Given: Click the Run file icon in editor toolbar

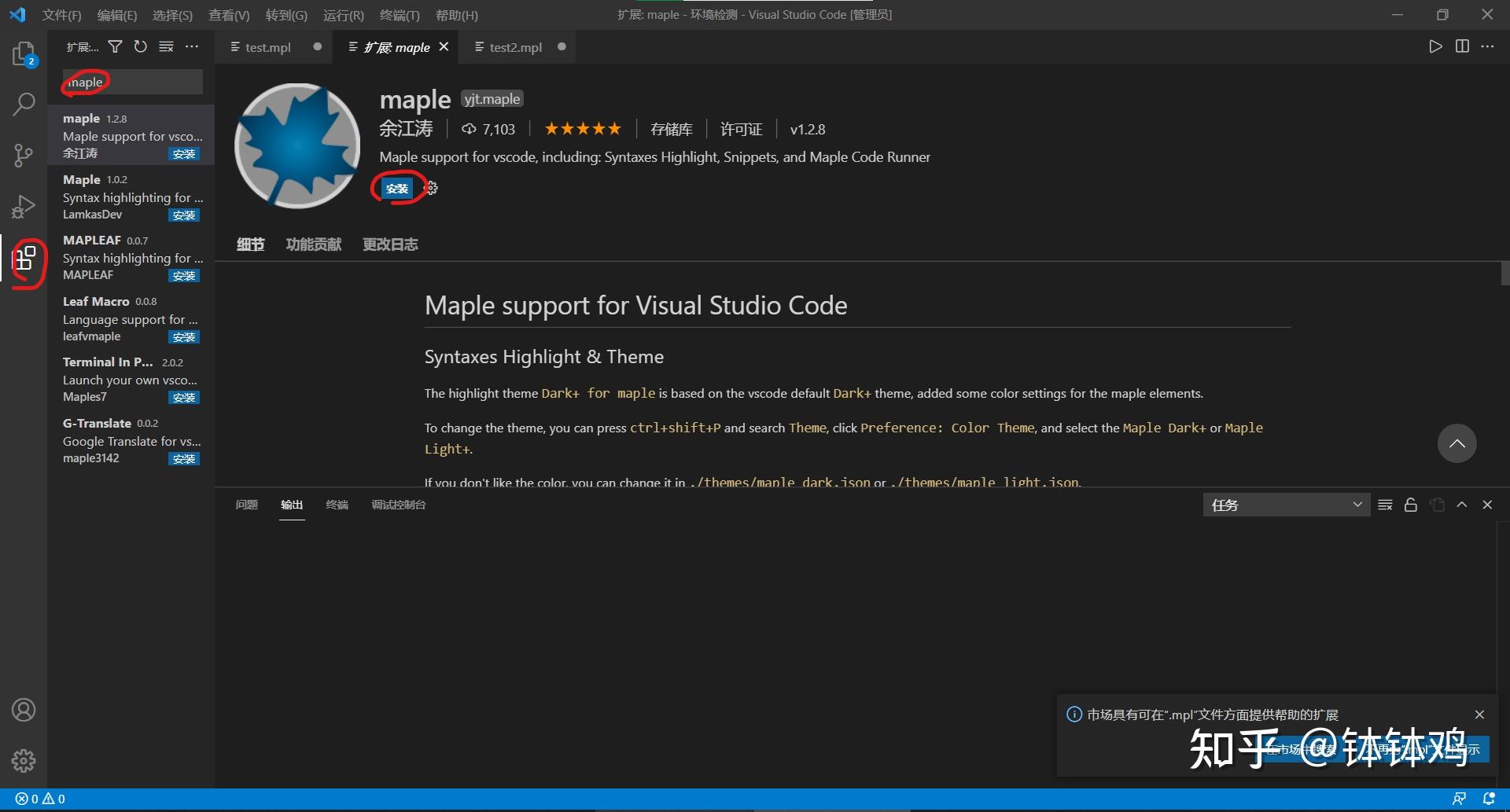Looking at the screenshot, I should 1434,46.
